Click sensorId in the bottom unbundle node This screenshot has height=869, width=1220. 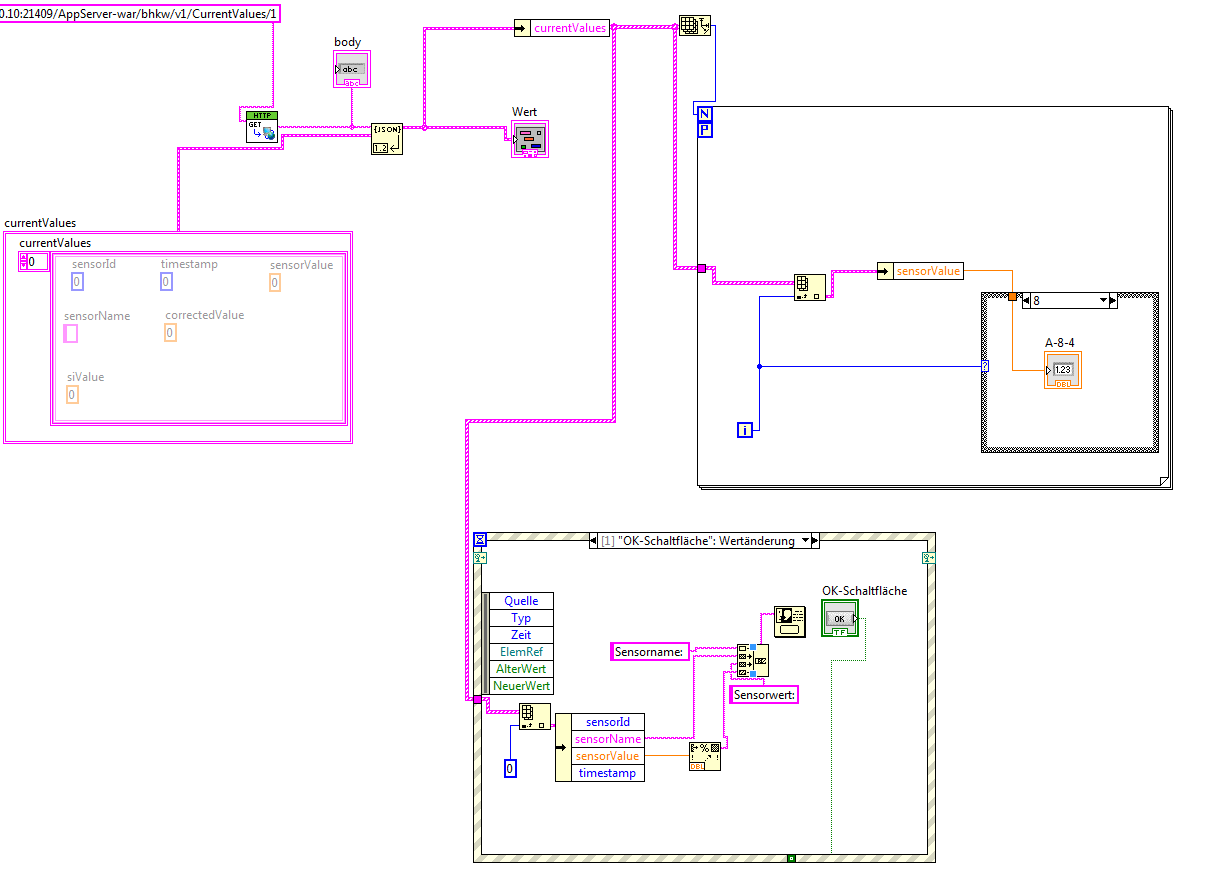608,722
